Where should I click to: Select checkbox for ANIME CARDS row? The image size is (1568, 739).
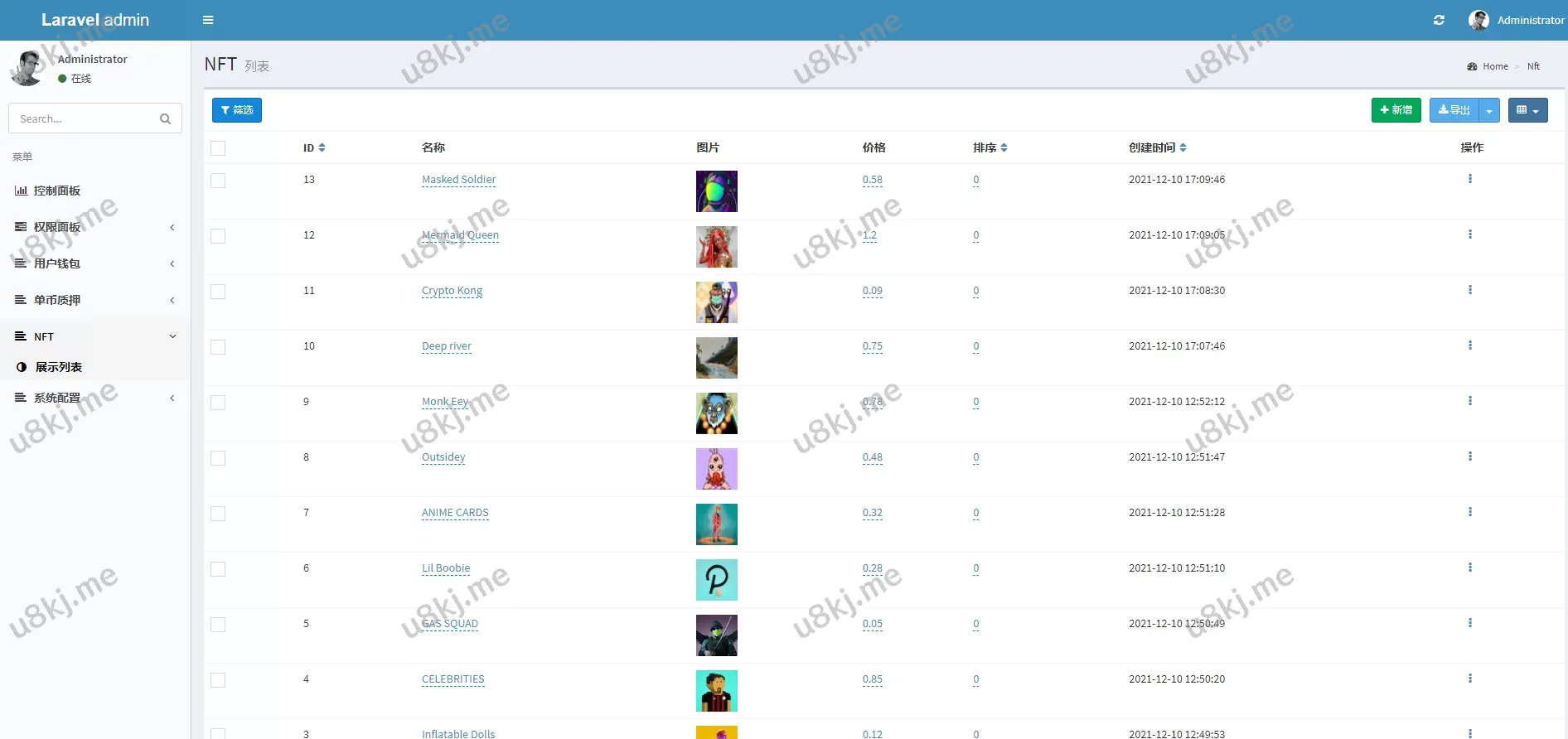tap(218, 514)
